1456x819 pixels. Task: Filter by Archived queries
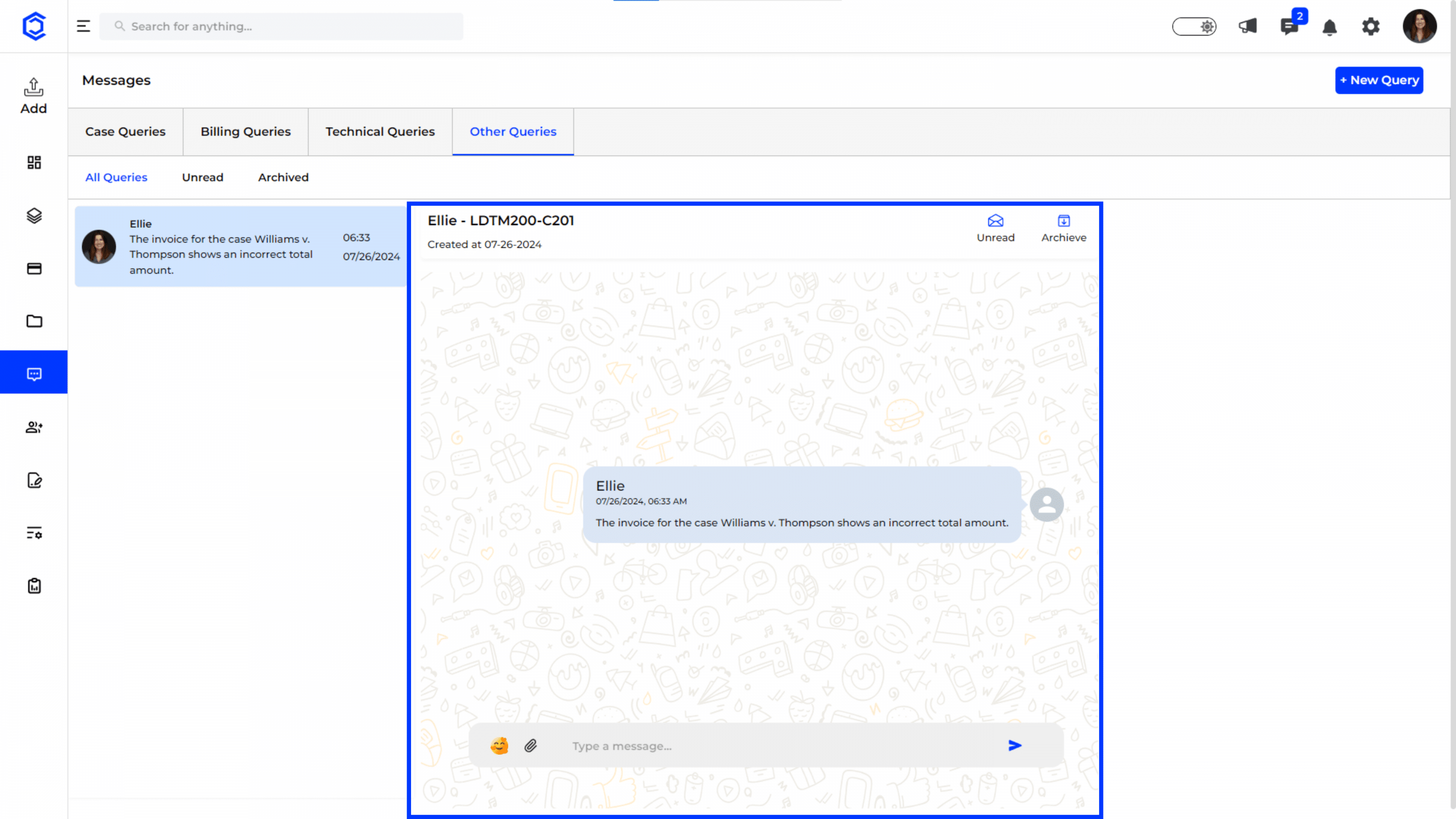[284, 177]
